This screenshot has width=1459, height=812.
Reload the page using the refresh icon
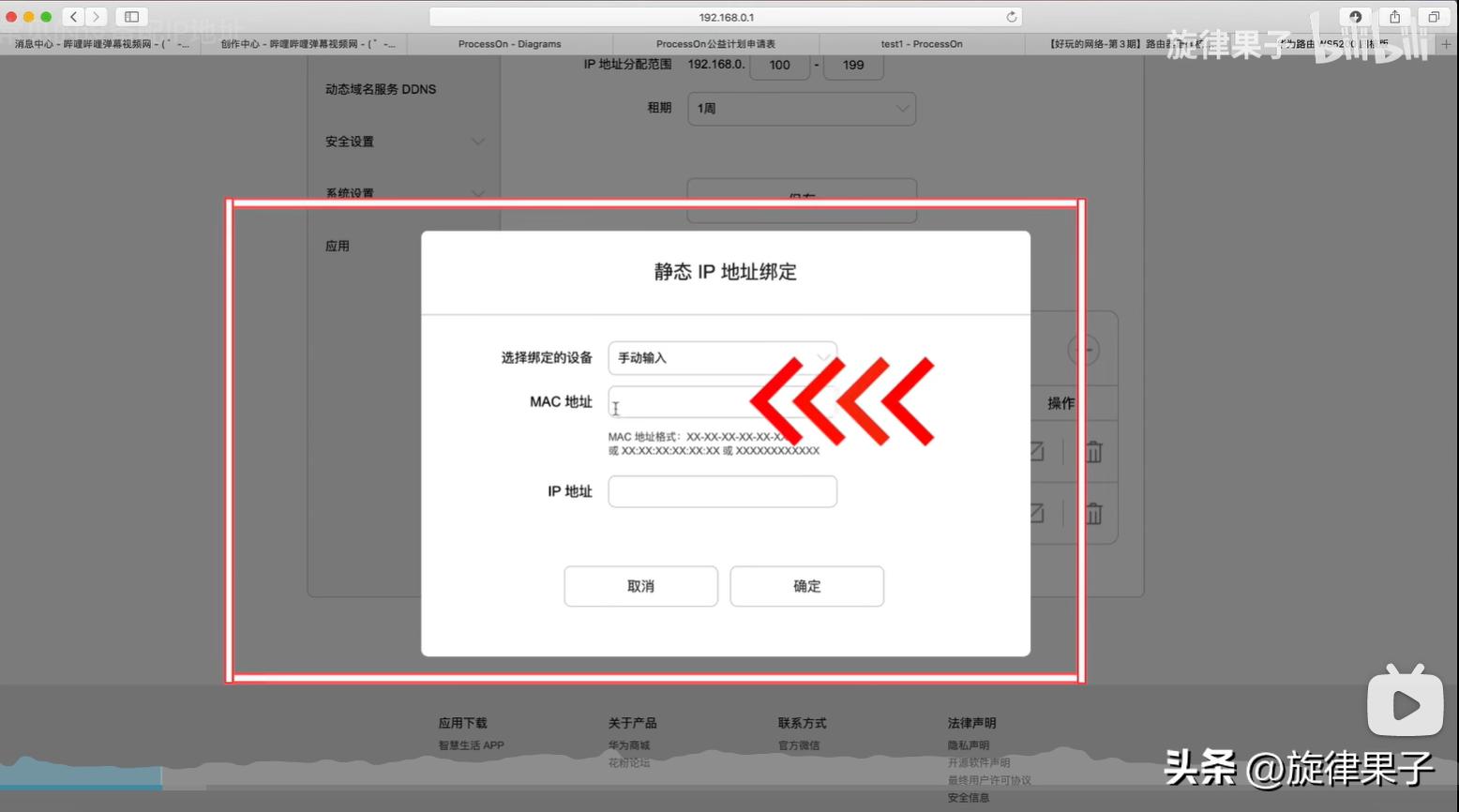click(x=1012, y=16)
